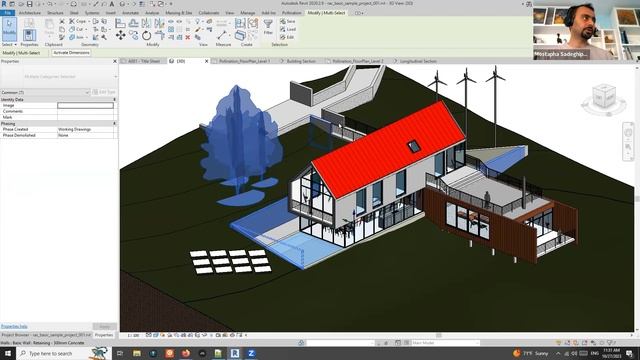Click the view scale 1 : 100
Screen dimensions: 640x360
click(133, 336)
